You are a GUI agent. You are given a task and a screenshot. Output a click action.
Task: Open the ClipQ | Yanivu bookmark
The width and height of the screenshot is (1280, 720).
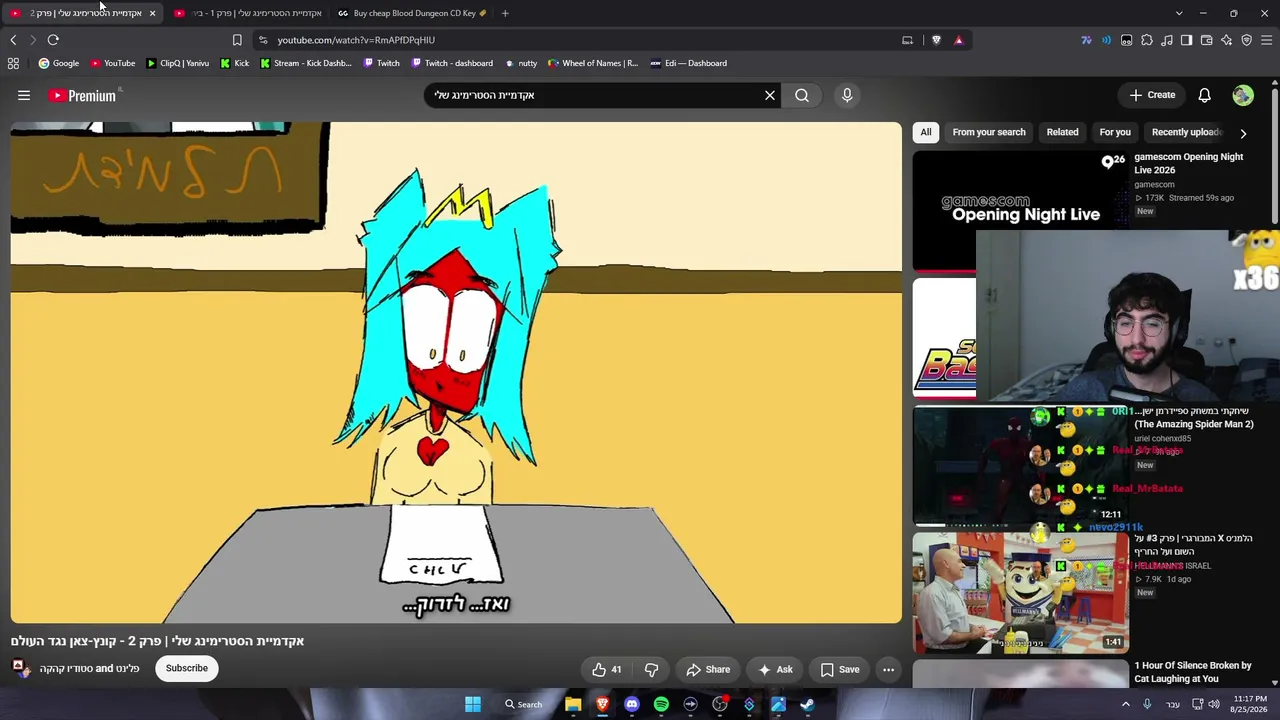click(x=177, y=63)
